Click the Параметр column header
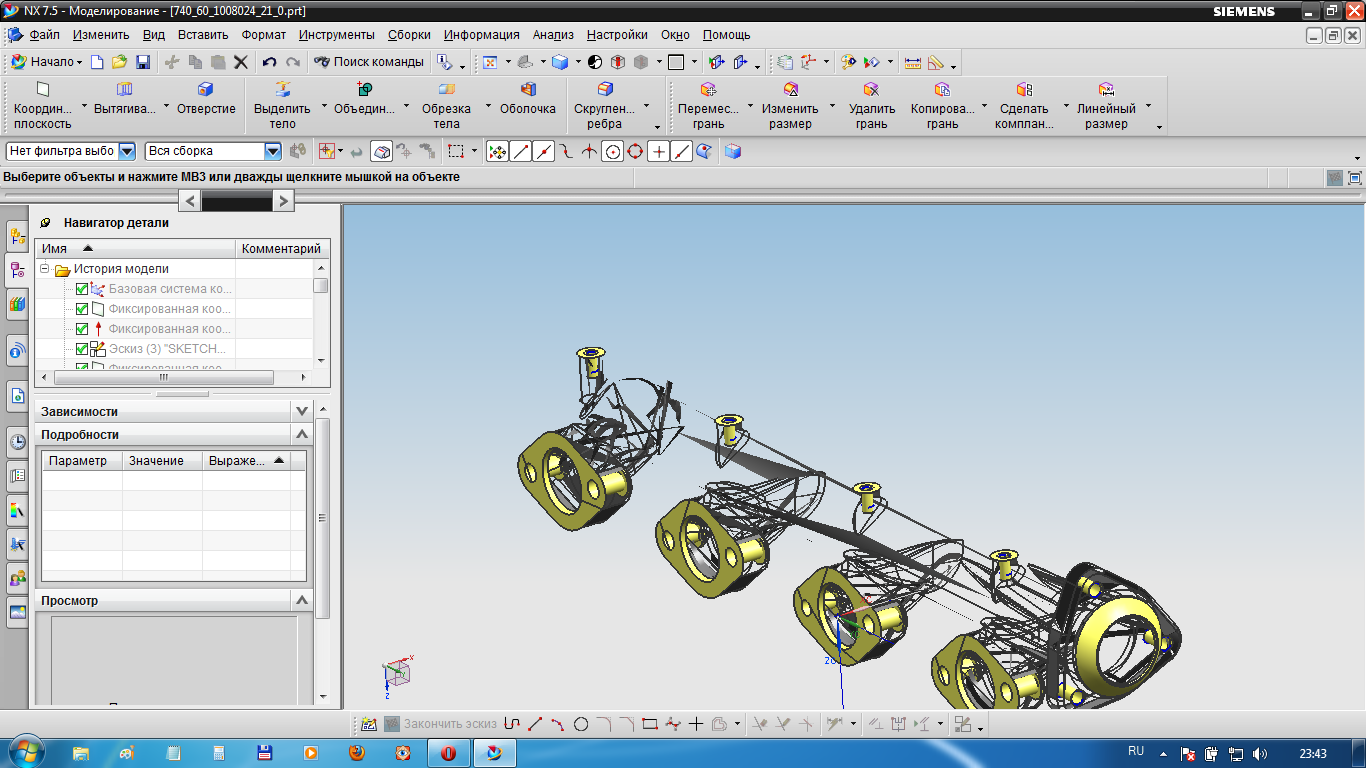The width and height of the screenshot is (1366, 768). tap(82, 461)
